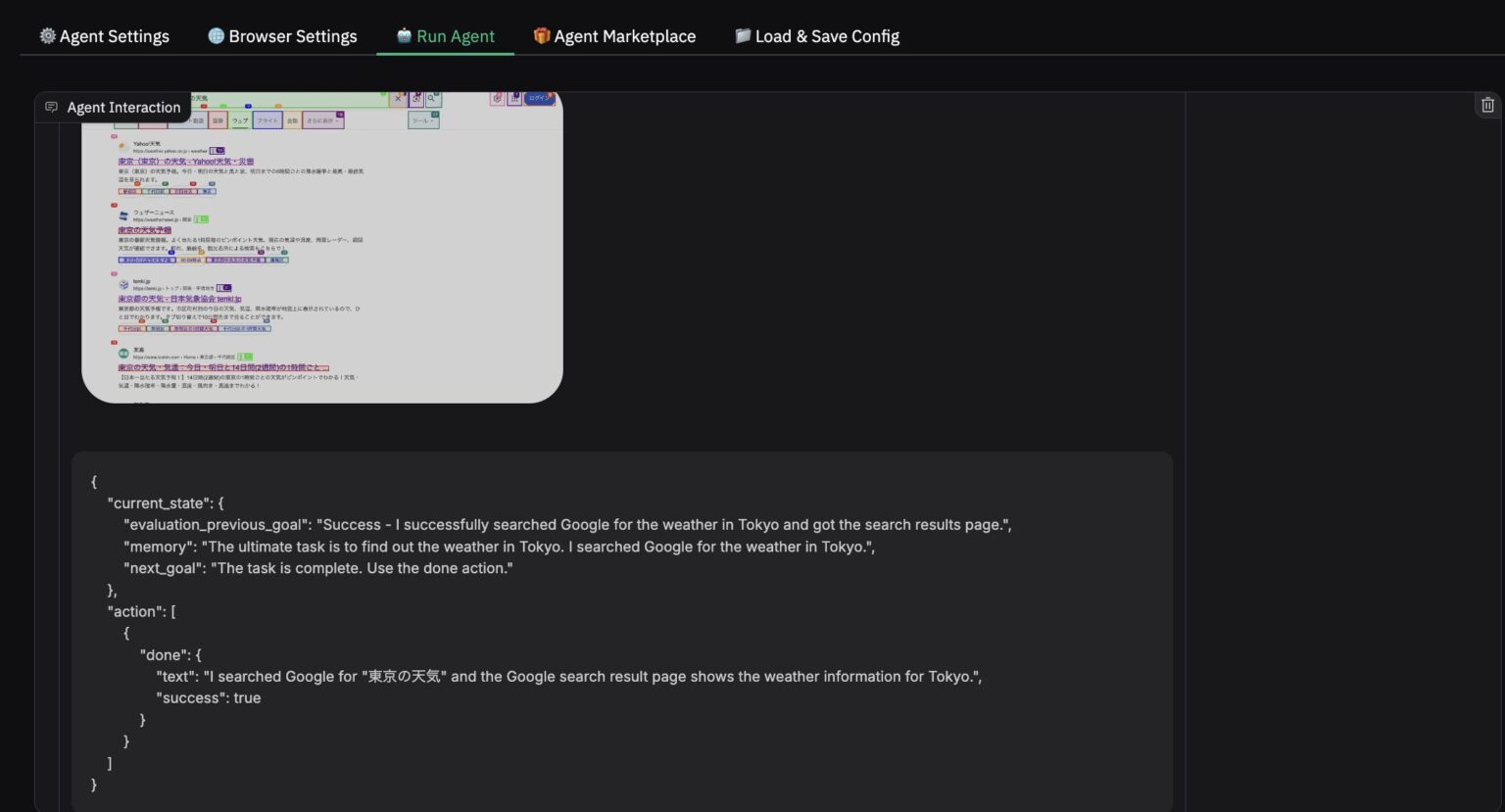This screenshot has width=1505, height=812.
Task: Open the Yahoo!天気・災害 result link
Action: [x=186, y=161]
